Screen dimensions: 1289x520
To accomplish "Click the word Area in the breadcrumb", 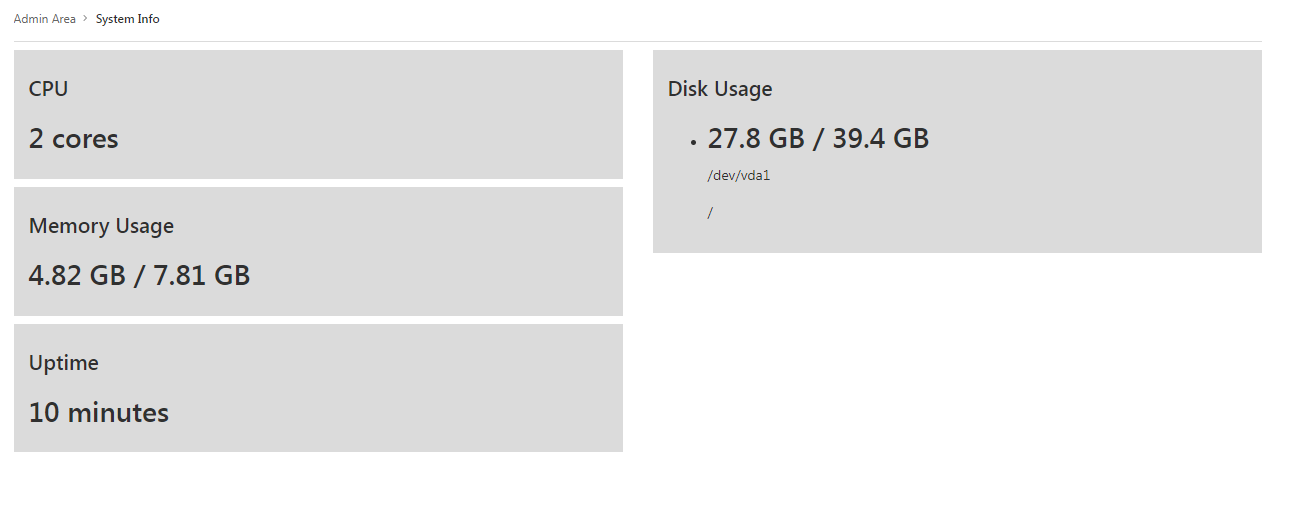I will 64,19.
